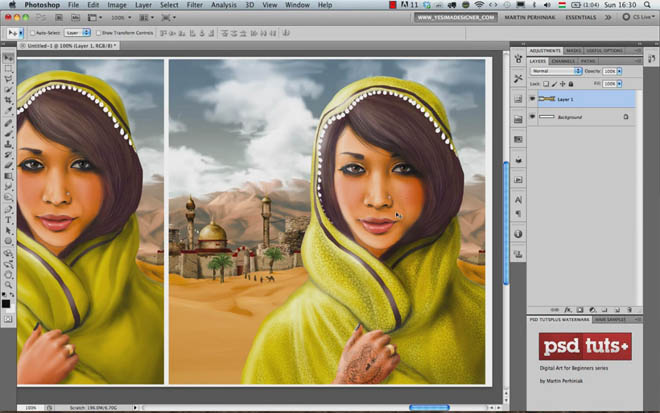The width and height of the screenshot is (660, 413).
Task: Select the Horizontal Type tool
Action: point(8,220)
